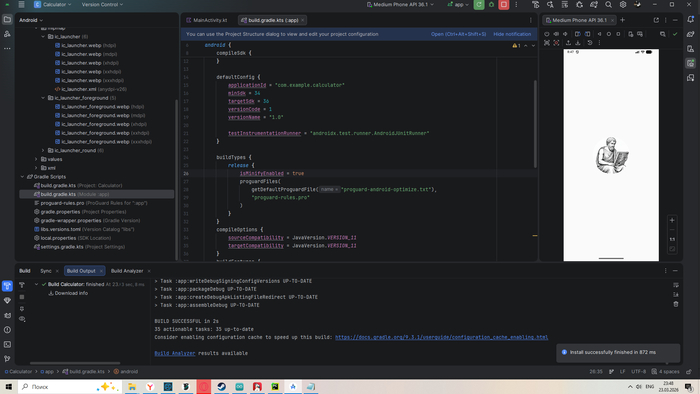This screenshot has width=700, height=394.
Task: Click emulator Back navigation triangle
Action: point(599,34)
